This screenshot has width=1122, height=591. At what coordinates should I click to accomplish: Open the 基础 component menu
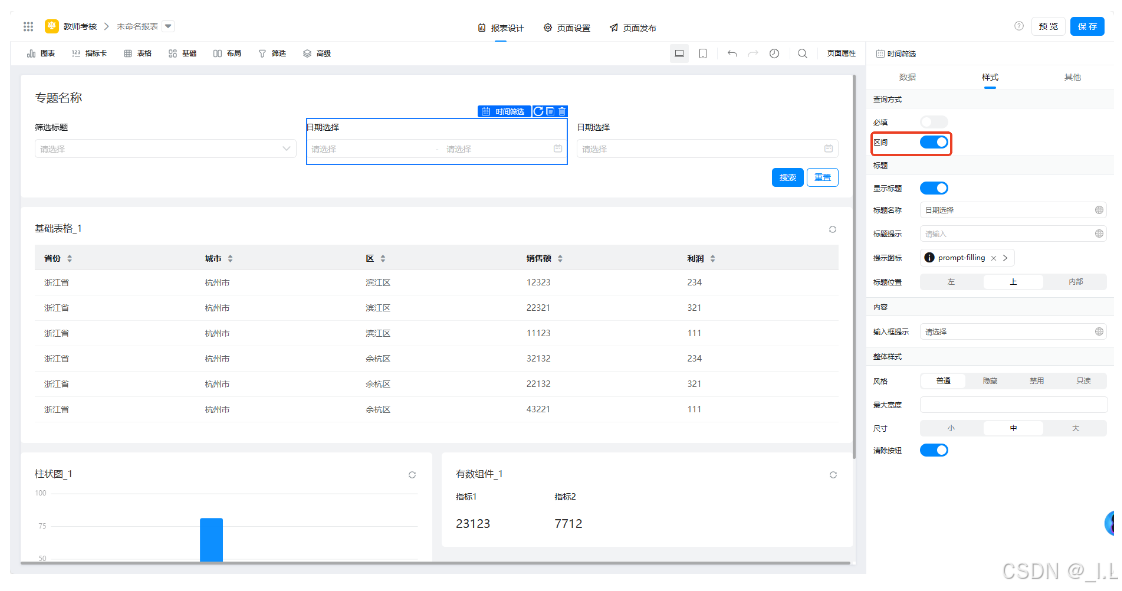[182, 54]
